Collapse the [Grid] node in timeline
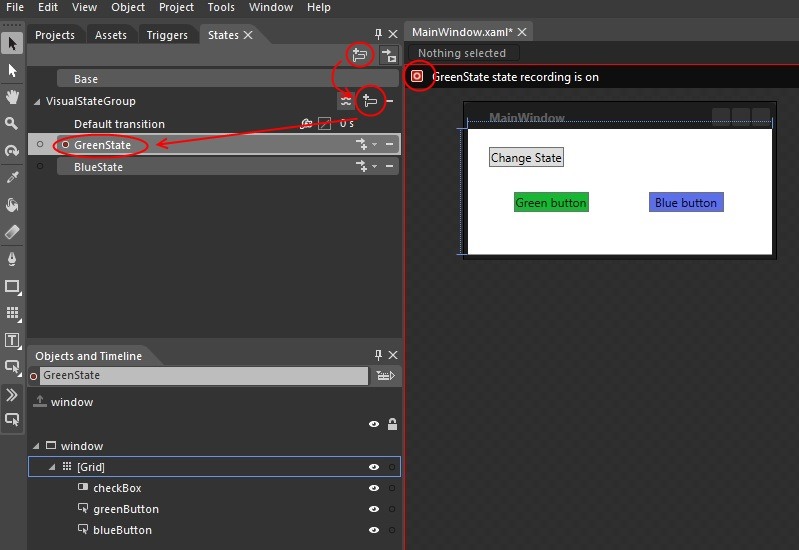 [x=52, y=467]
